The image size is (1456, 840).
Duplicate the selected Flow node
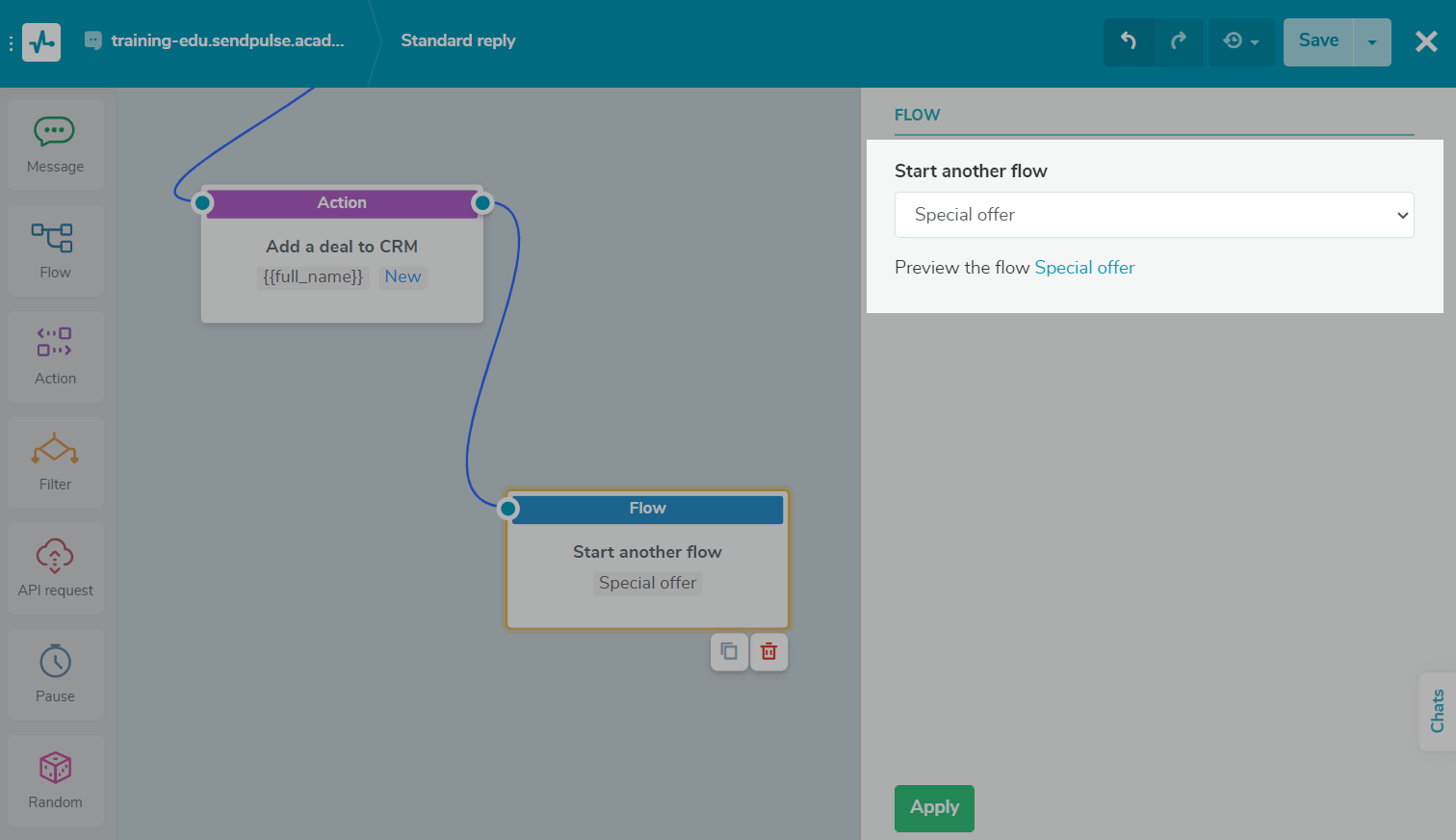click(729, 651)
